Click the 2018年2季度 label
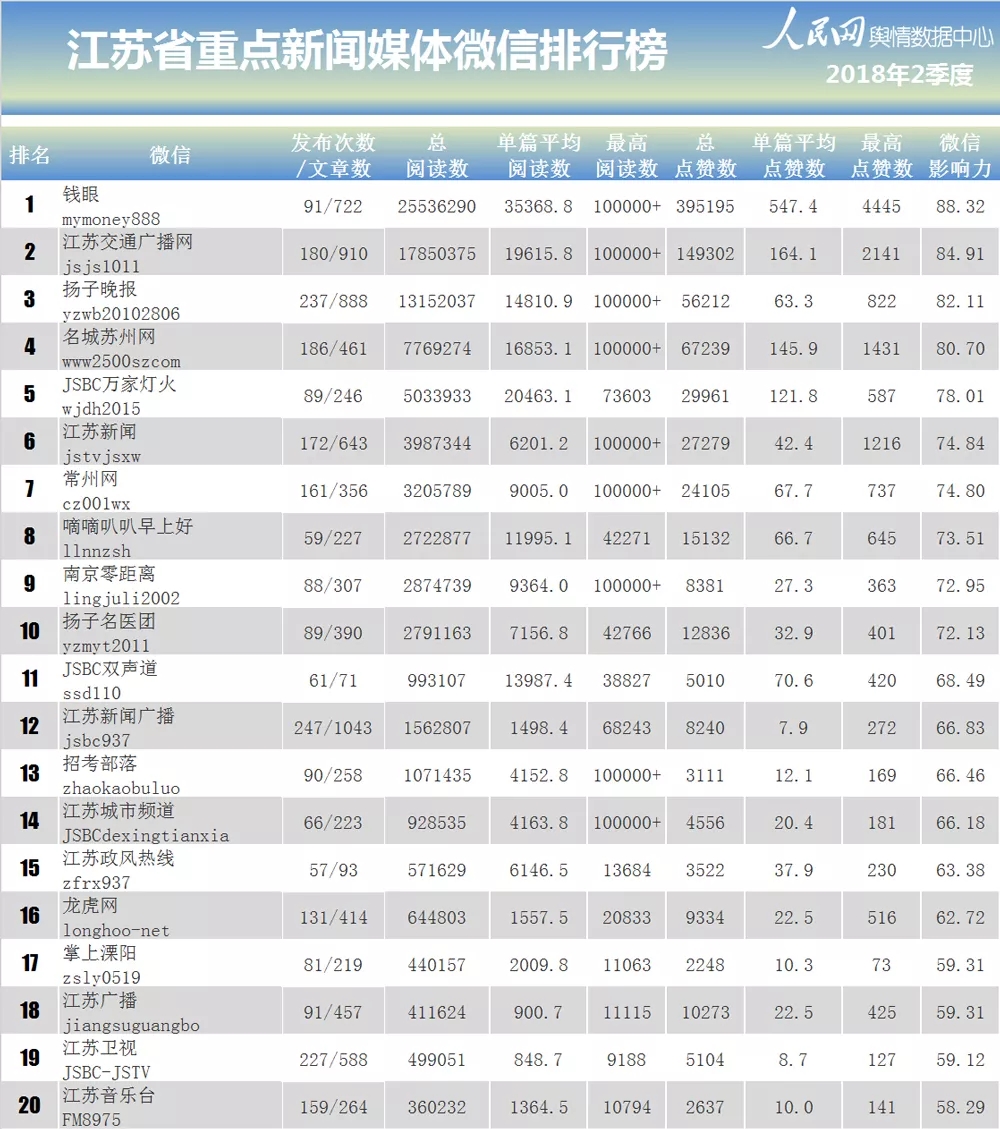This screenshot has height=1129, width=1000. pyautogui.click(x=899, y=74)
